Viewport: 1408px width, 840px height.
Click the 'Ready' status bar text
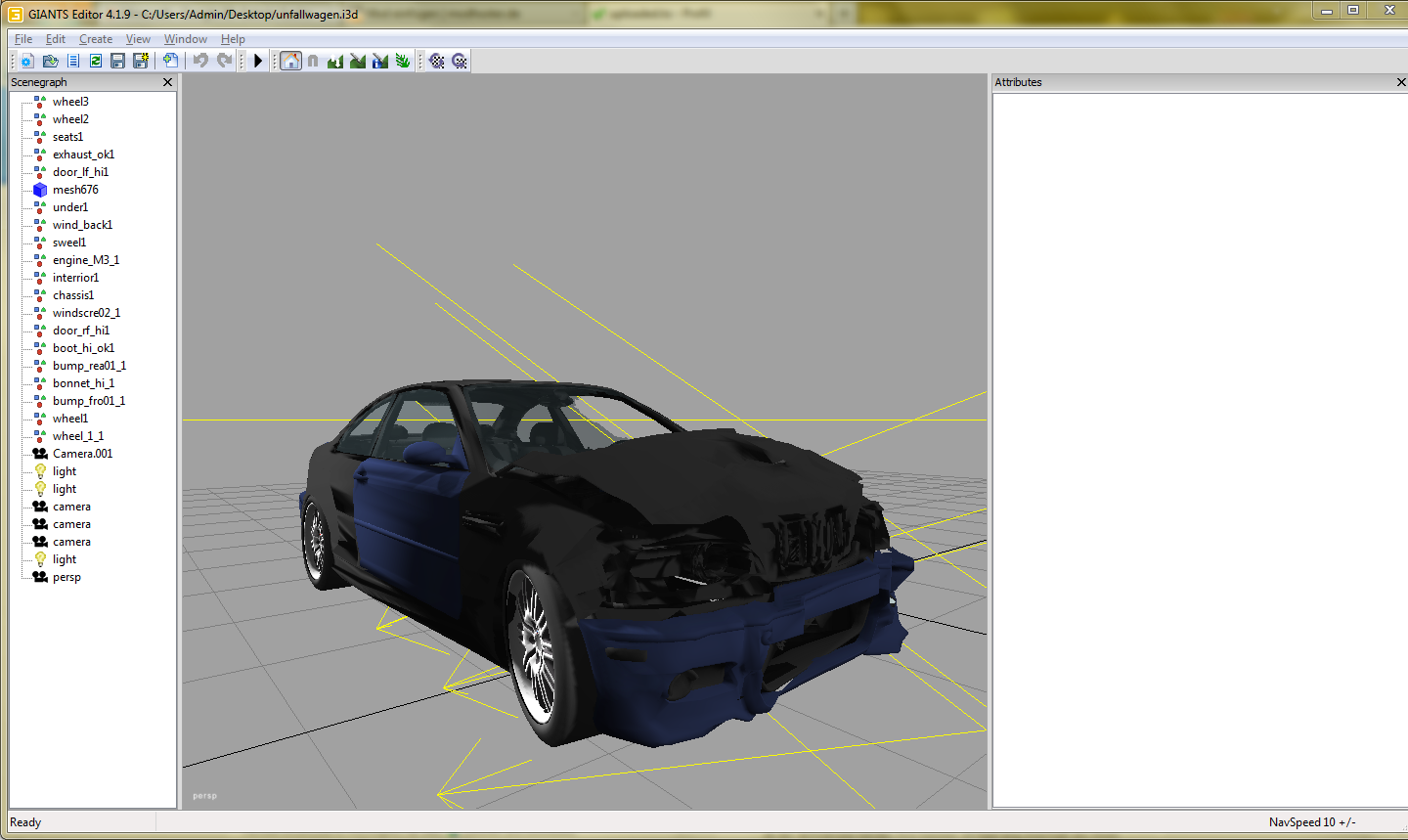click(x=25, y=822)
